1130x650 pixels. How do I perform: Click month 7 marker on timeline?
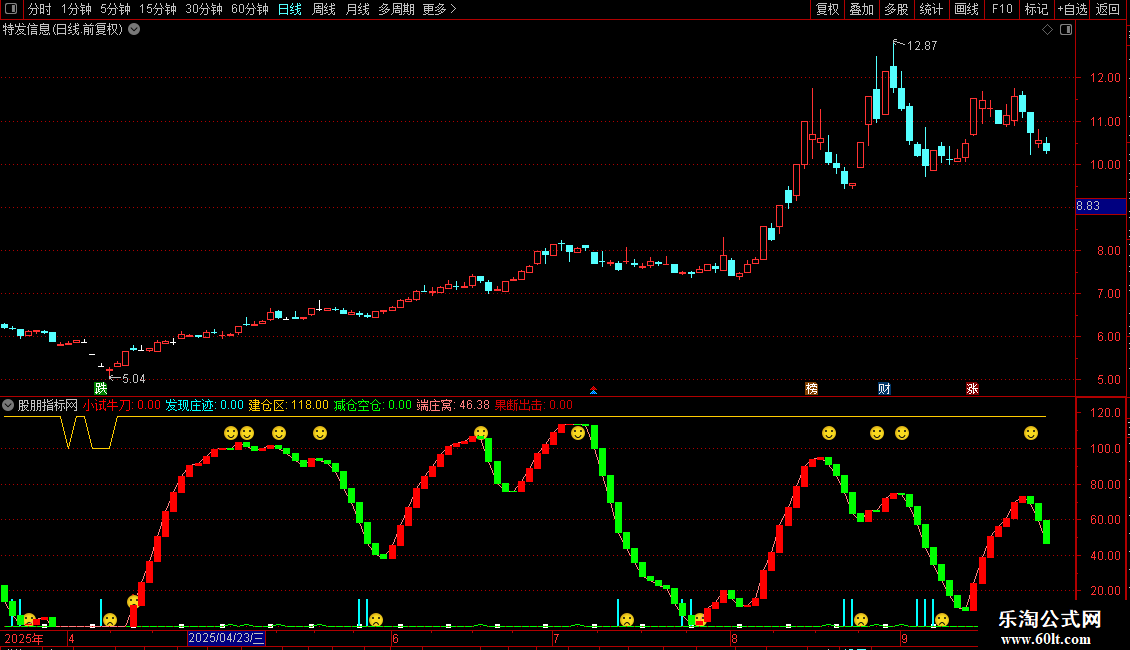coord(556,638)
